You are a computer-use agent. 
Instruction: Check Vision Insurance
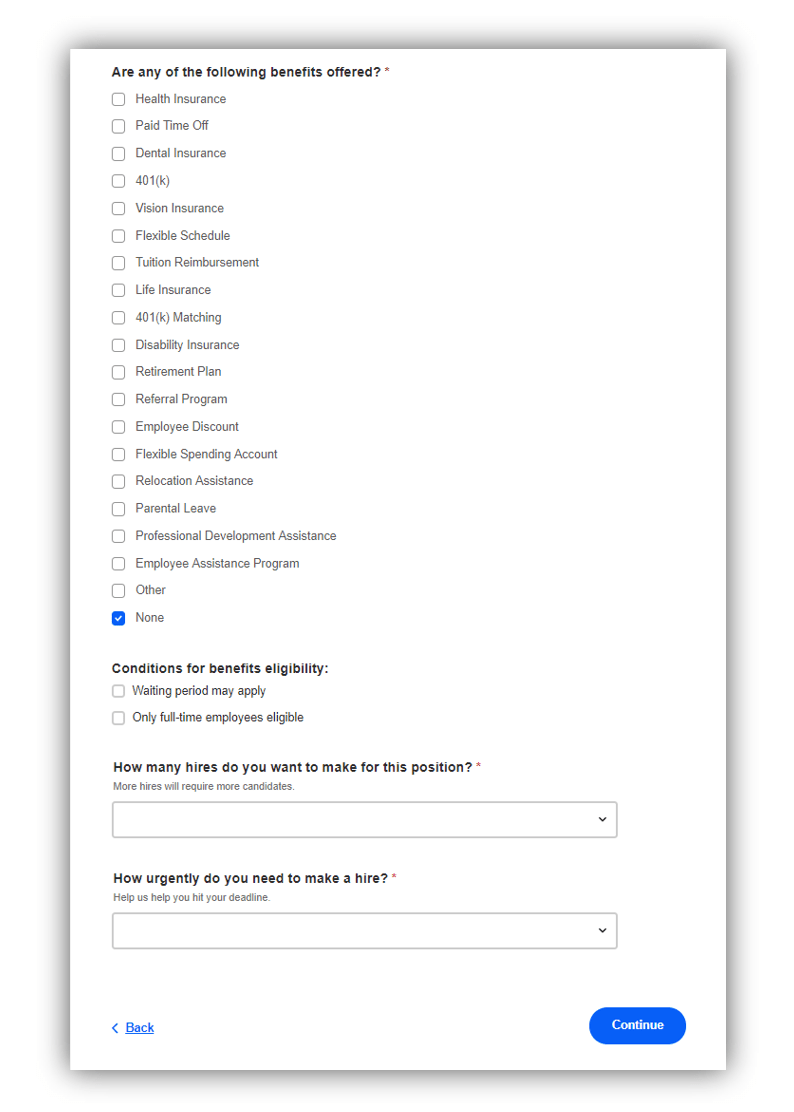(118, 208)
